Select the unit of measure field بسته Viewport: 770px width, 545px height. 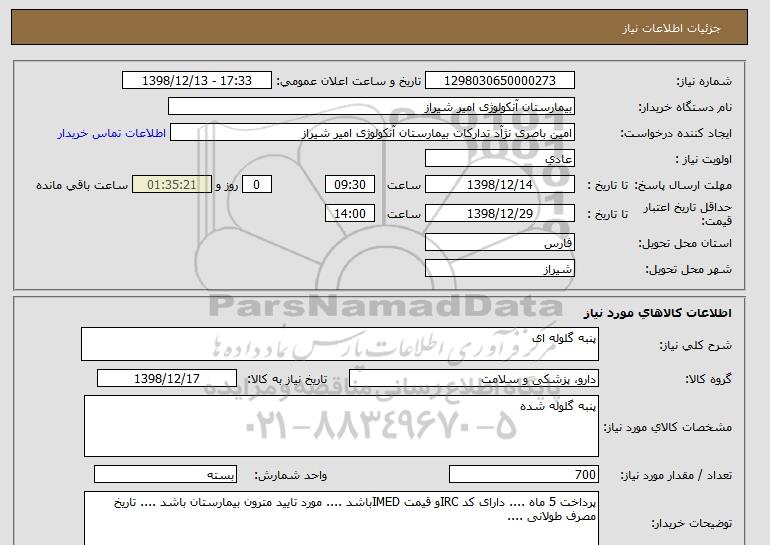165,474
